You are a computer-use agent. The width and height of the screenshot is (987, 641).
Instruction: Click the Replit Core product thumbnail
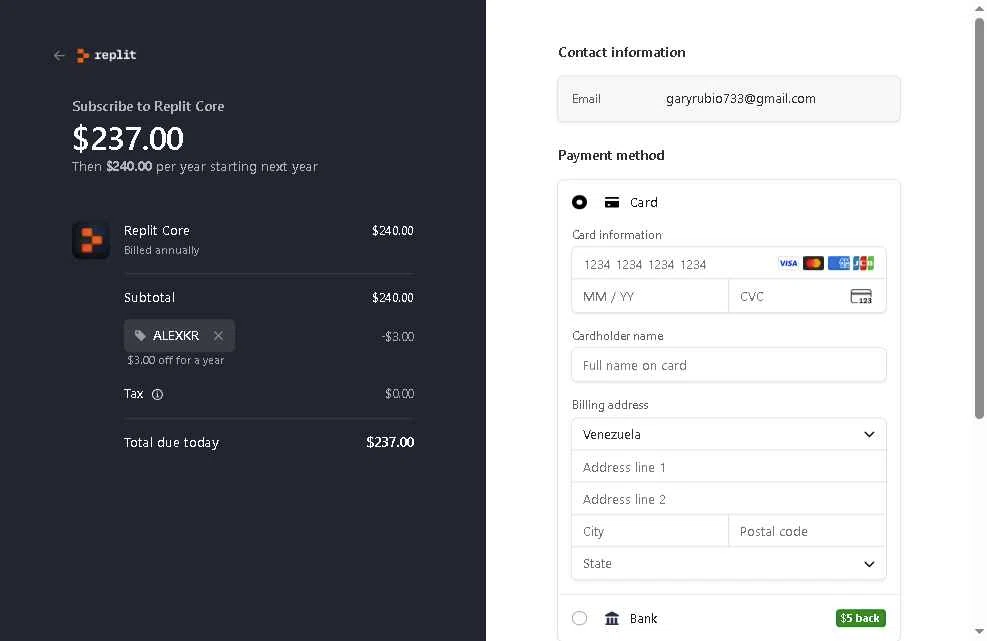91,240
